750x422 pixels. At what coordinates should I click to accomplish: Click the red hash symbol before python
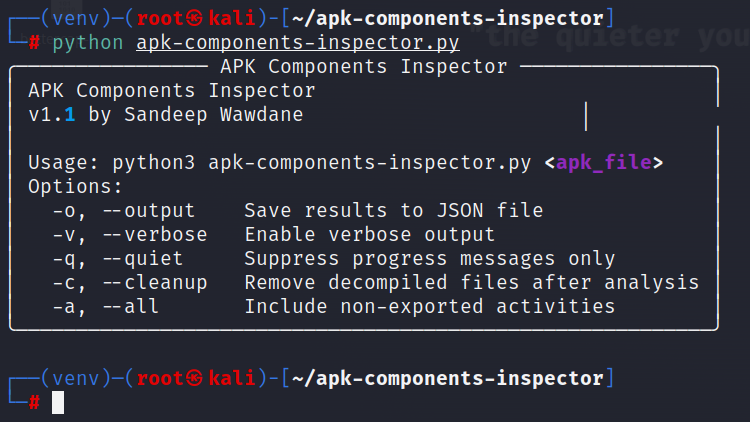click(34, 43)
